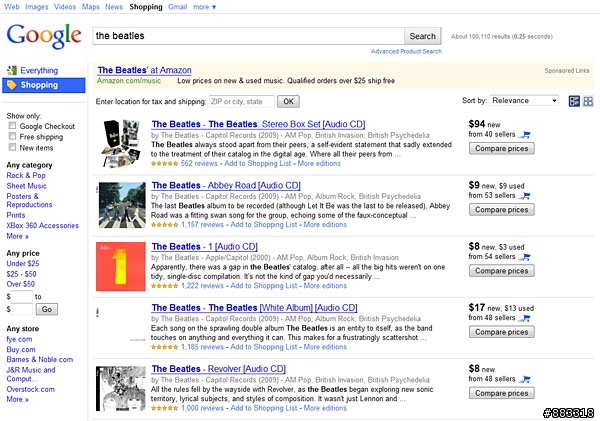Compare prices for Revolver
This screenshot has width=600, height=421.
pyautogui.click(x=501, y=393)
